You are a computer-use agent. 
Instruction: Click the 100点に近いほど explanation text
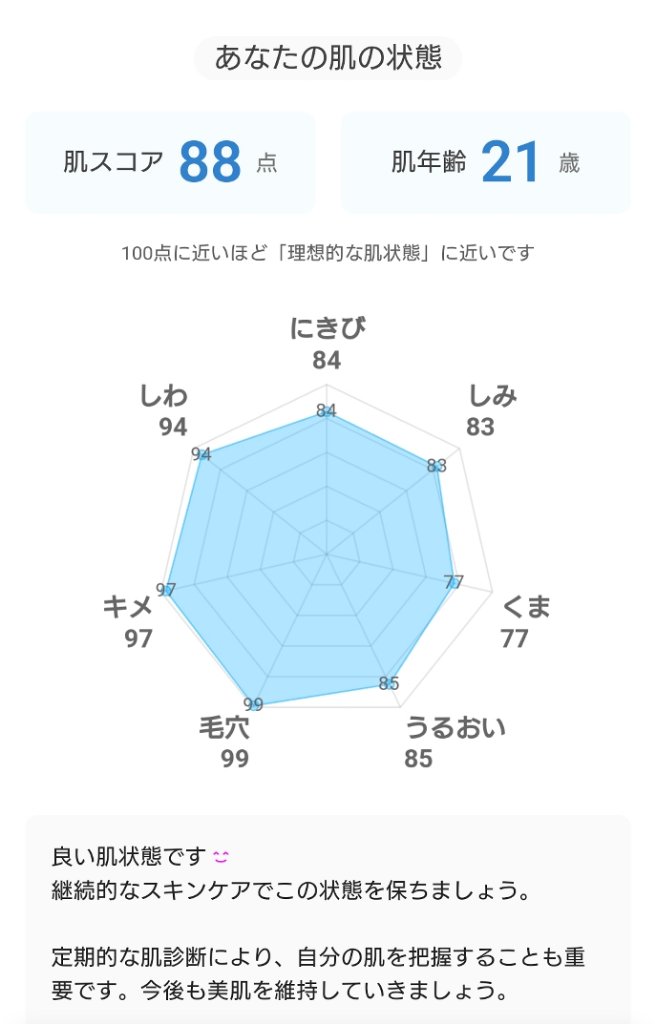point(327,253)
